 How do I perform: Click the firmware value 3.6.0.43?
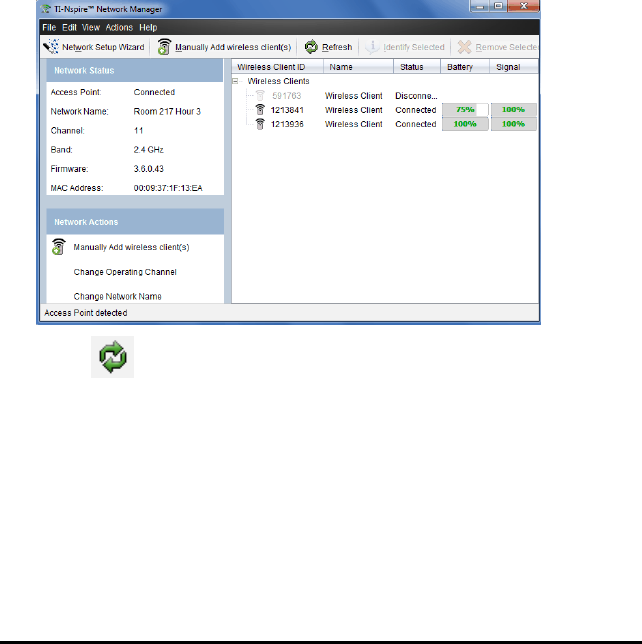pyautogui.click(x=149, y=169)
